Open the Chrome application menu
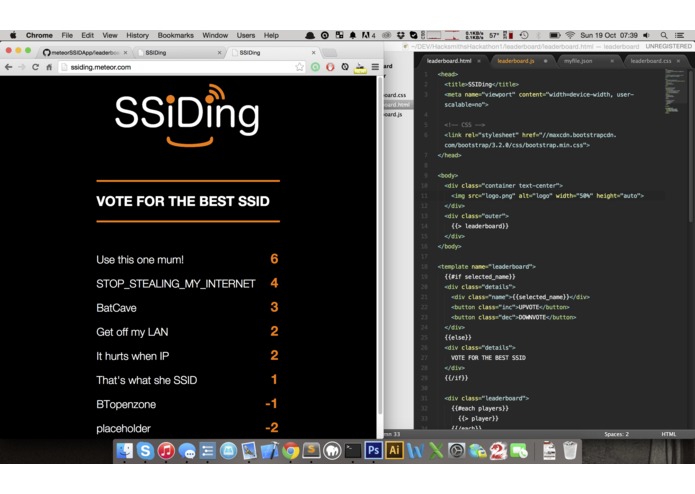This screenshot has width=695, height=494. coord(39,35)
